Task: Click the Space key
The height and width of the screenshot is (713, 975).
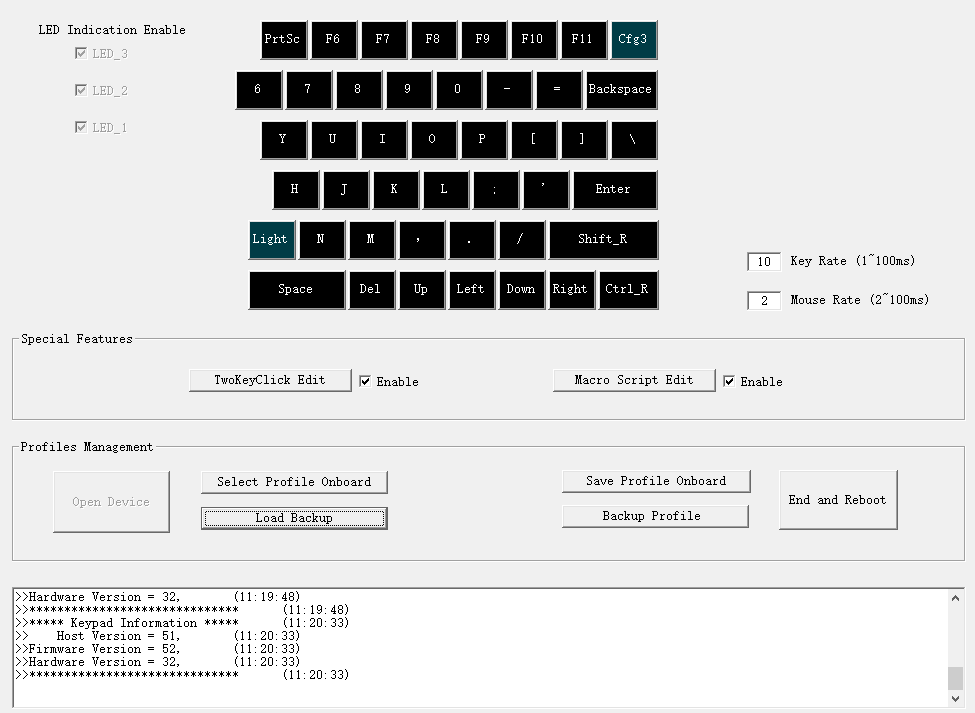Action: point(297,290)
